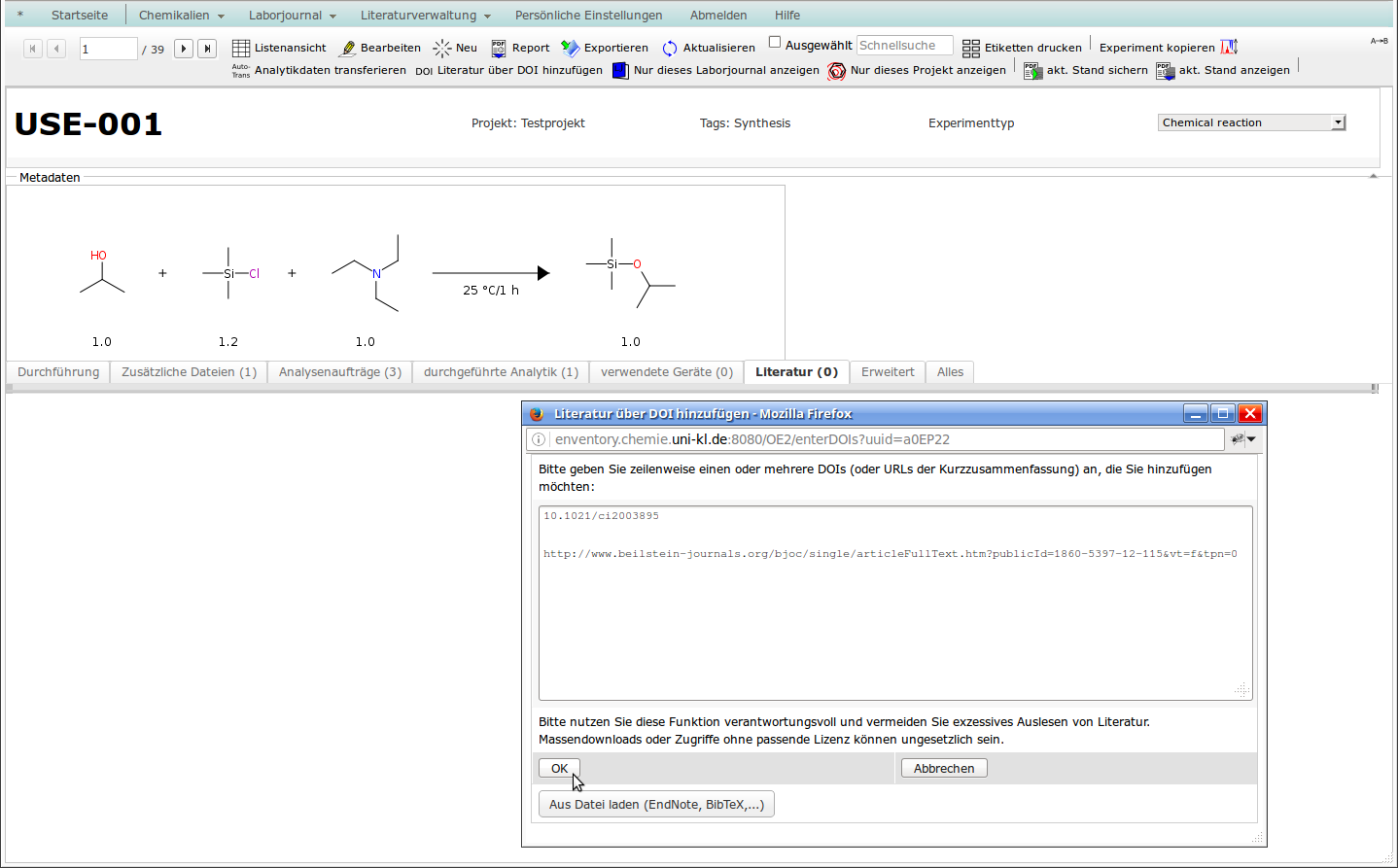This screenshot has height=868, width=1398.
Task: Click the extension icon in popup address bar
Action: [x=1238, y=439]
